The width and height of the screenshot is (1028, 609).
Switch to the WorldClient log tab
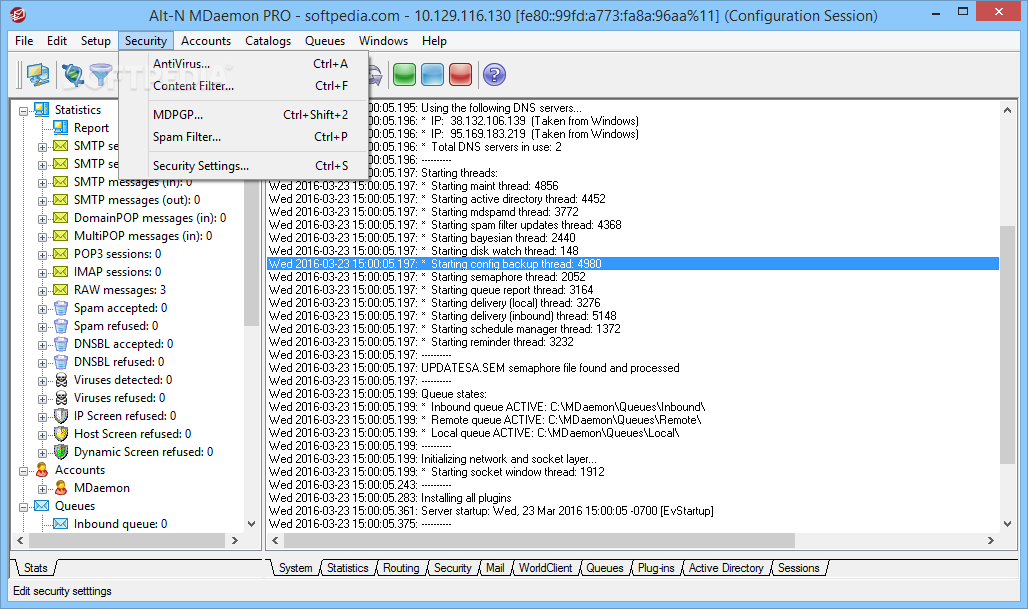[x=545, y=568]
